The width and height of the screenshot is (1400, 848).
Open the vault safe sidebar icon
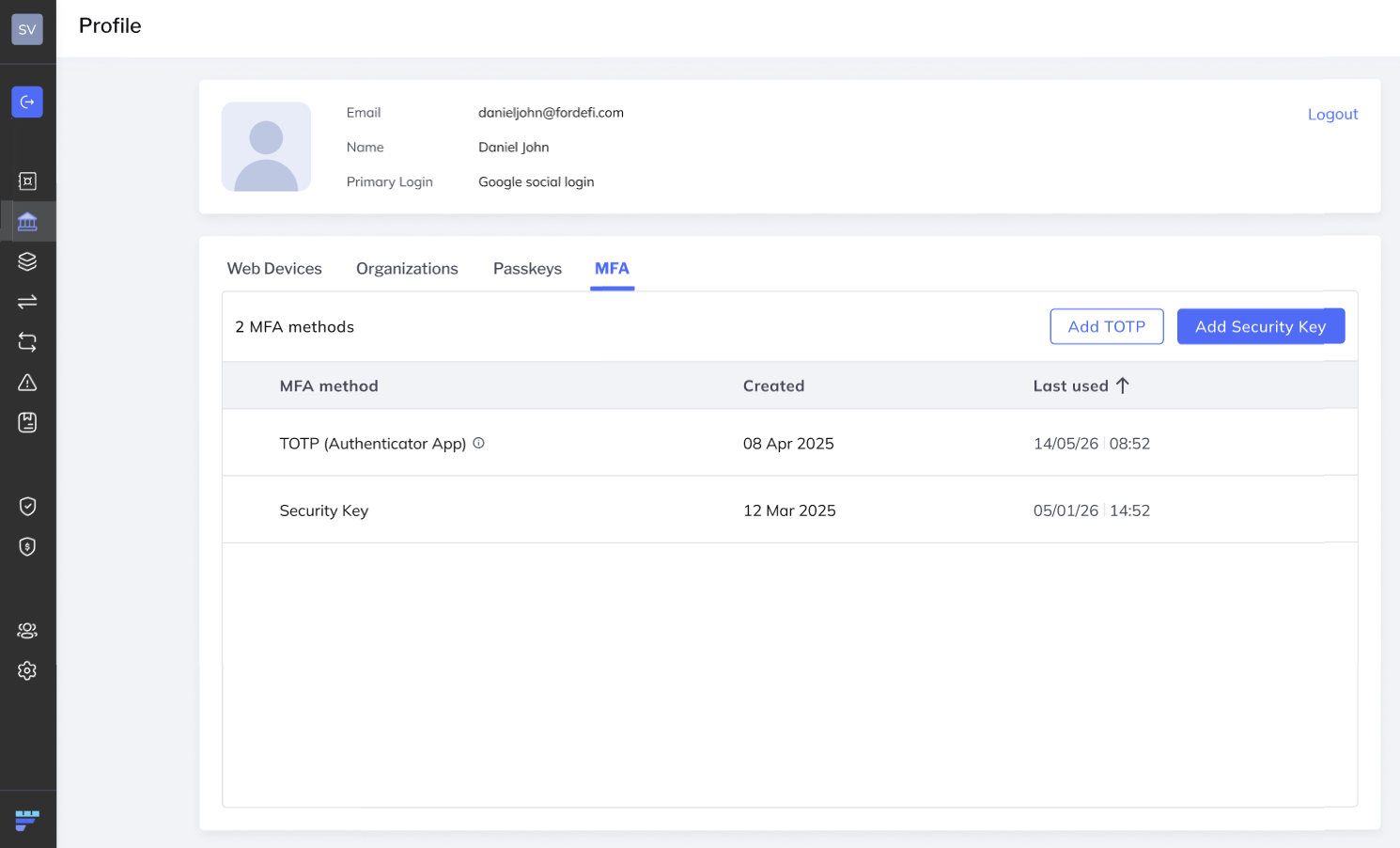(x=27, y=181)
